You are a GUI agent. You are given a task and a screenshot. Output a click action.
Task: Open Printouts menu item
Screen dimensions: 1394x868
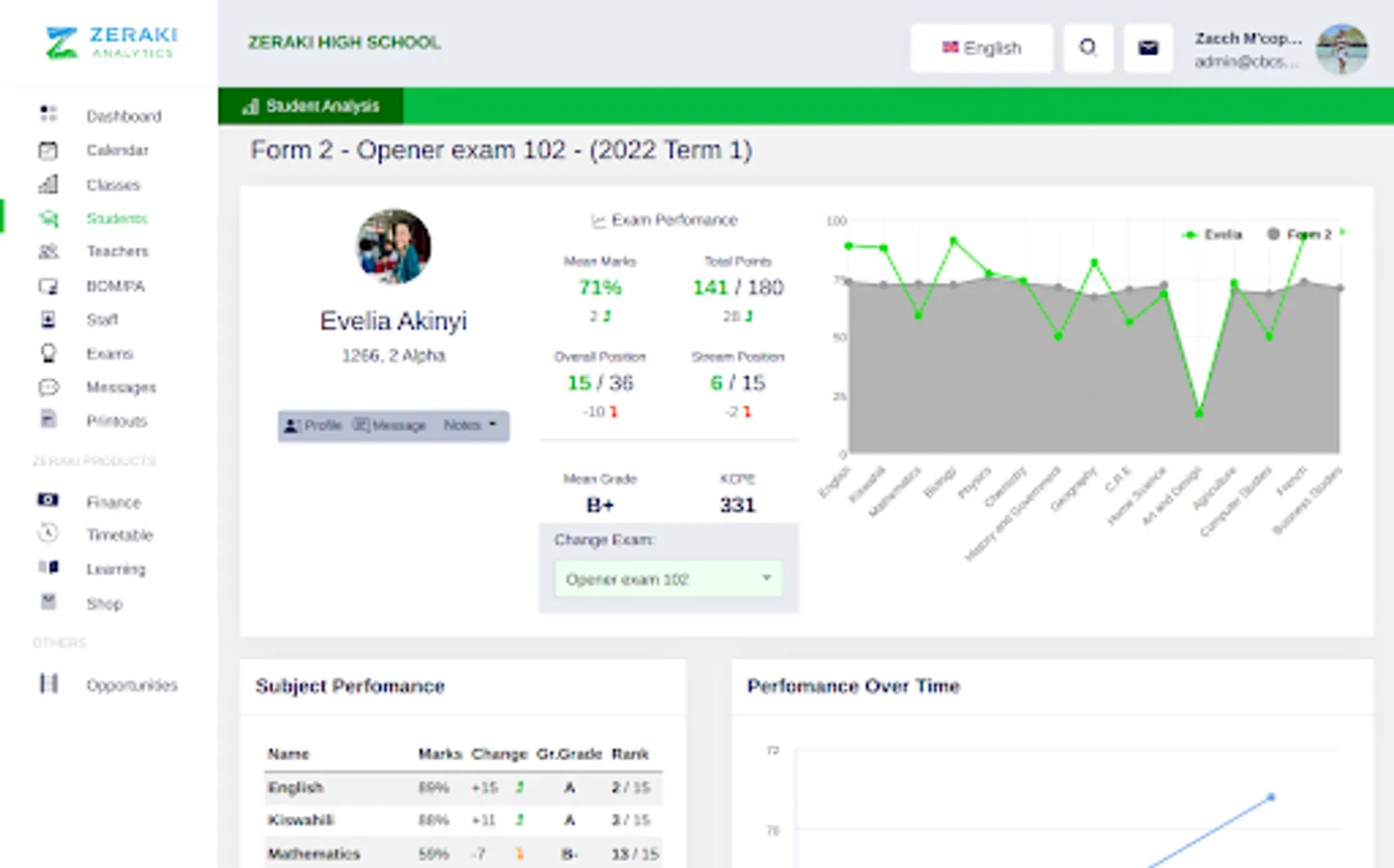pyautogui.click(x=117, y=421)
